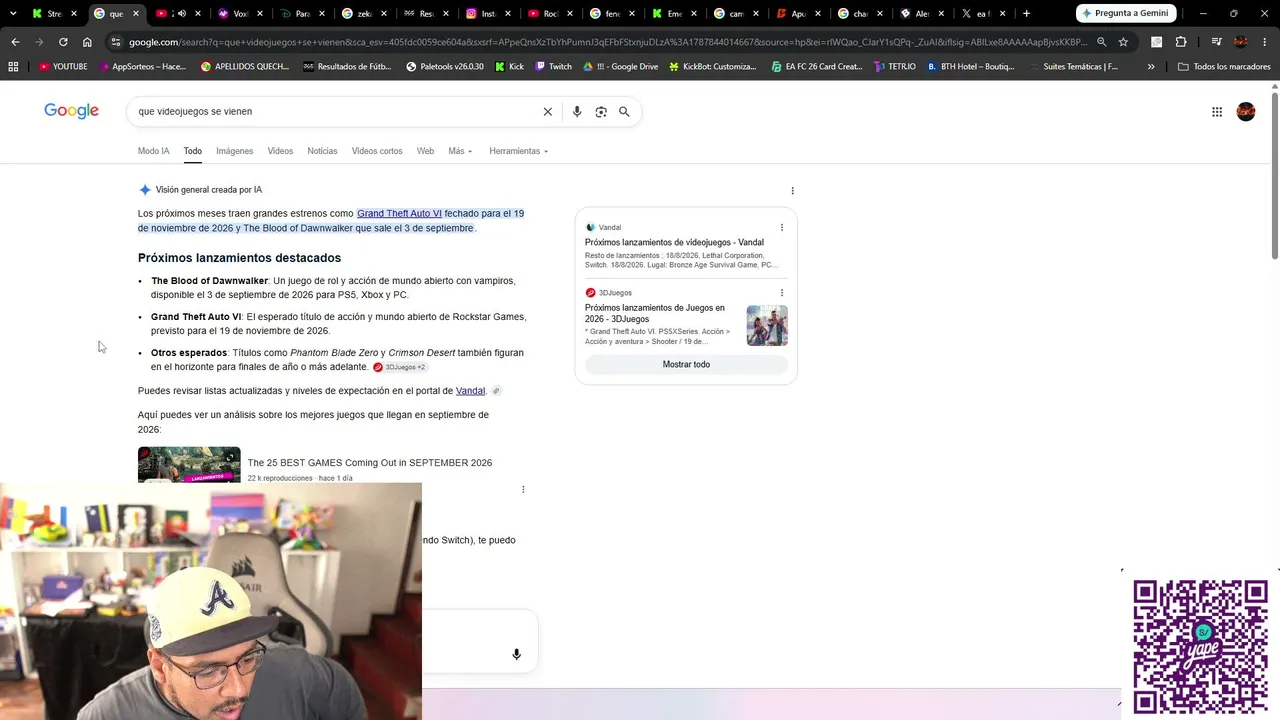Screen dimensions: 1280x720
Task: Bookmark this page with the star icon
Action: 1123,42
